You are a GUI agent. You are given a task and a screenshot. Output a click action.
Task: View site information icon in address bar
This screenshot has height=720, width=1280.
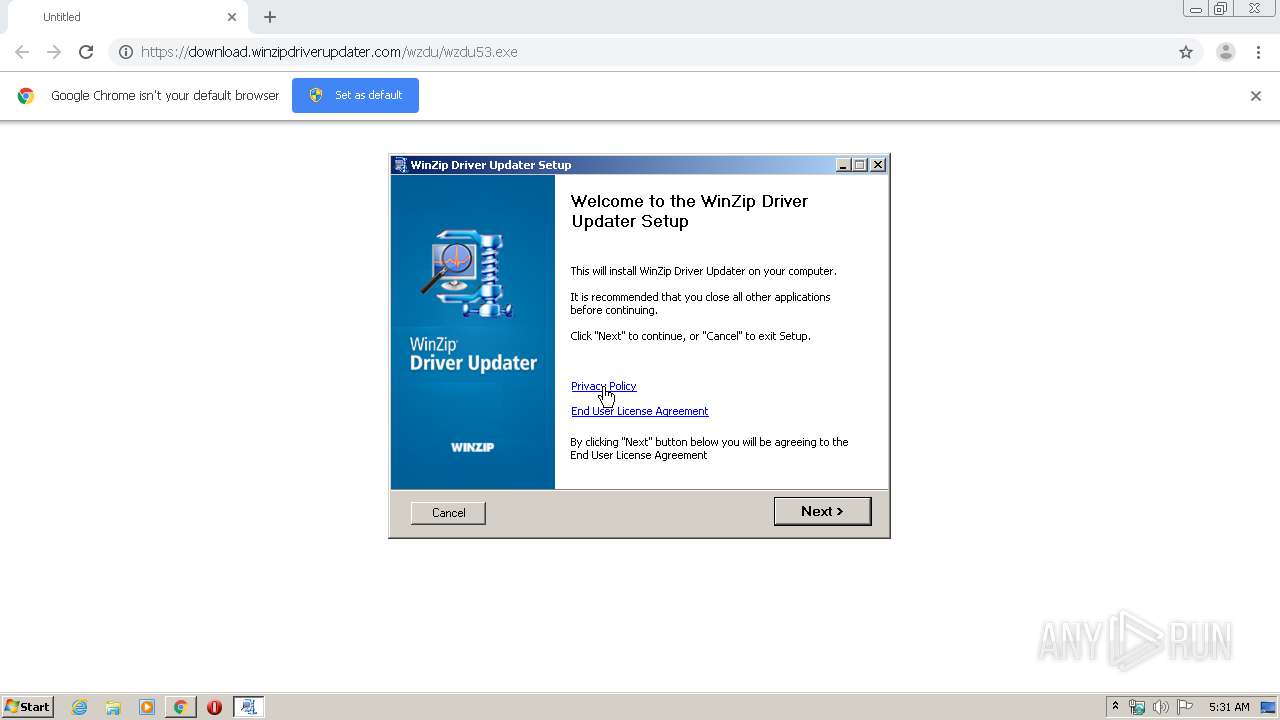pos(126,52)
